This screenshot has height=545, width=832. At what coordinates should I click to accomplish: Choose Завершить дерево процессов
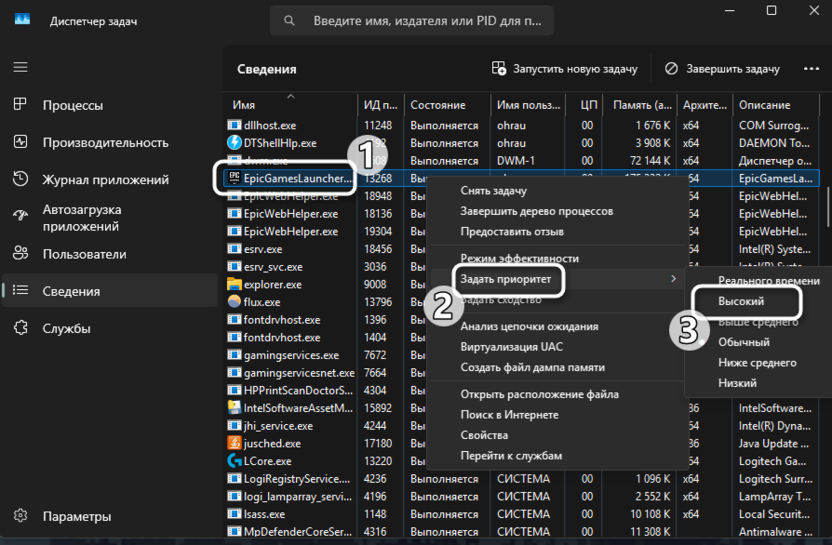[557, 211]
